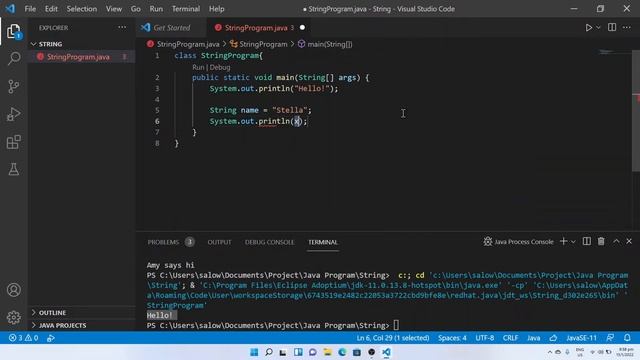Image resolution: width=640 pixels, height=360 pixels.
Task: Open the Extensions view
Action: click(x=13, y=142)
